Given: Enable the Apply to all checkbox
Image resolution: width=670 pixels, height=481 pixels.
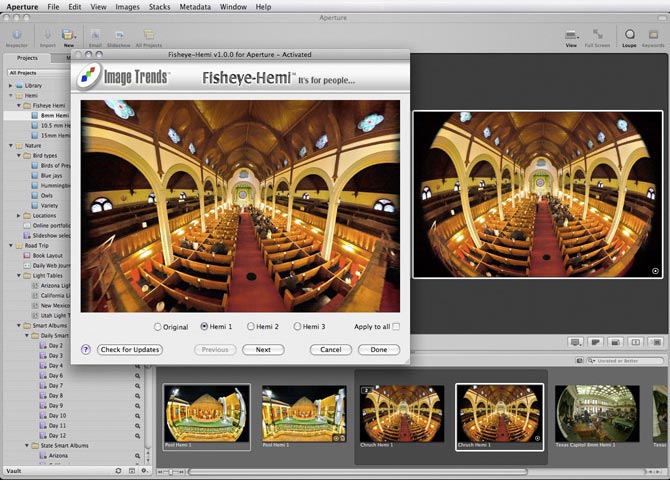Looking at the screenshot, I should [396, 327].
